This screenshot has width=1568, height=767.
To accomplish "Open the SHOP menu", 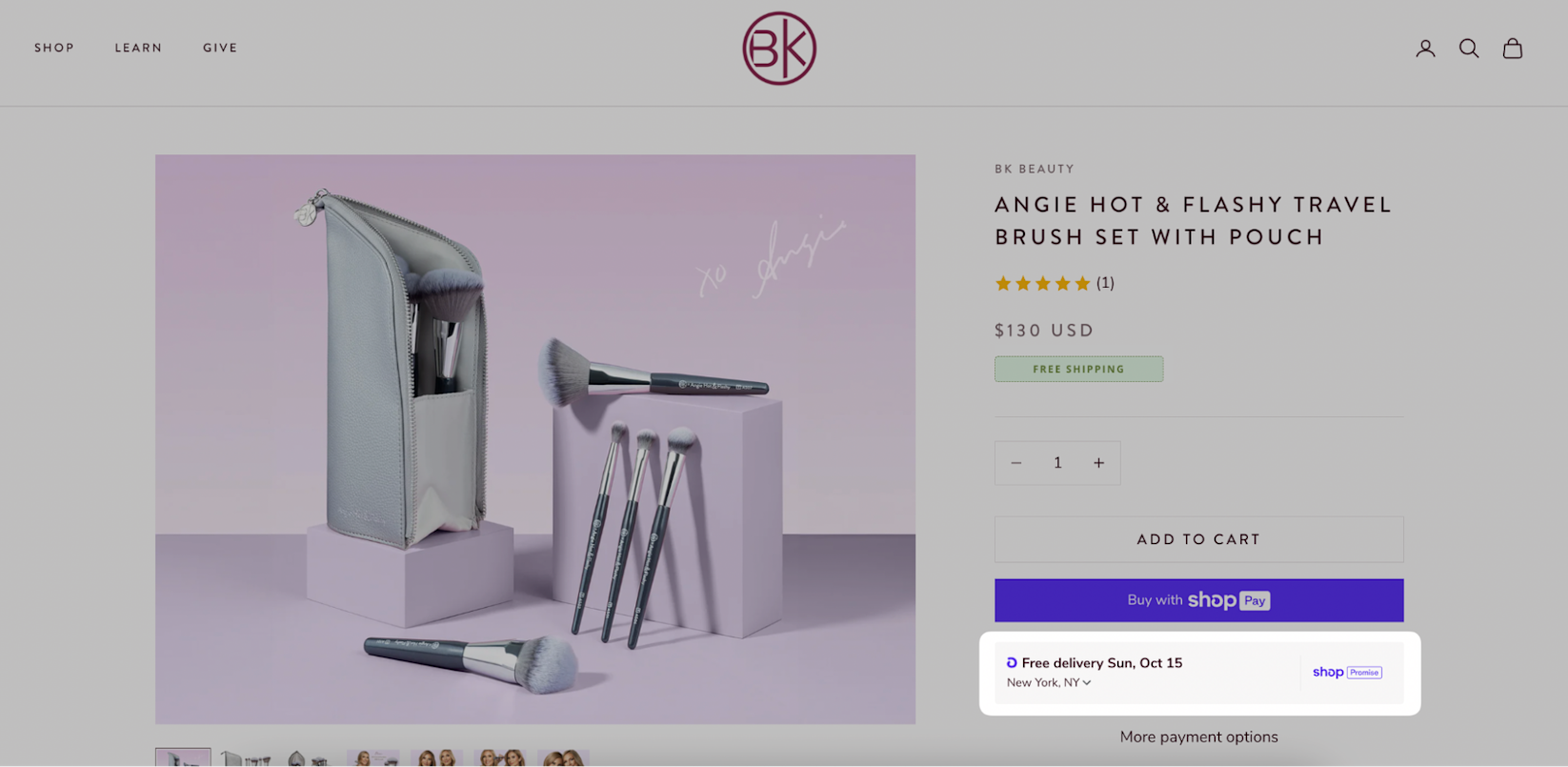I will [x=54, y=48].
